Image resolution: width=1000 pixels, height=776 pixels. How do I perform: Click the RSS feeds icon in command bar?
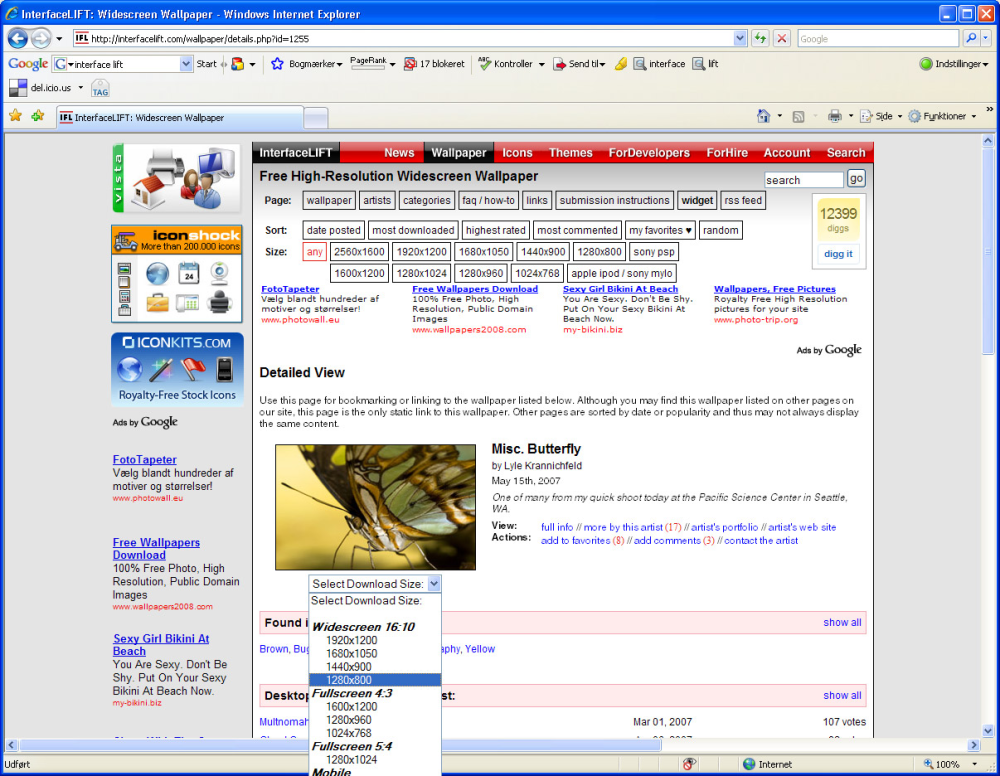(798, 116)
